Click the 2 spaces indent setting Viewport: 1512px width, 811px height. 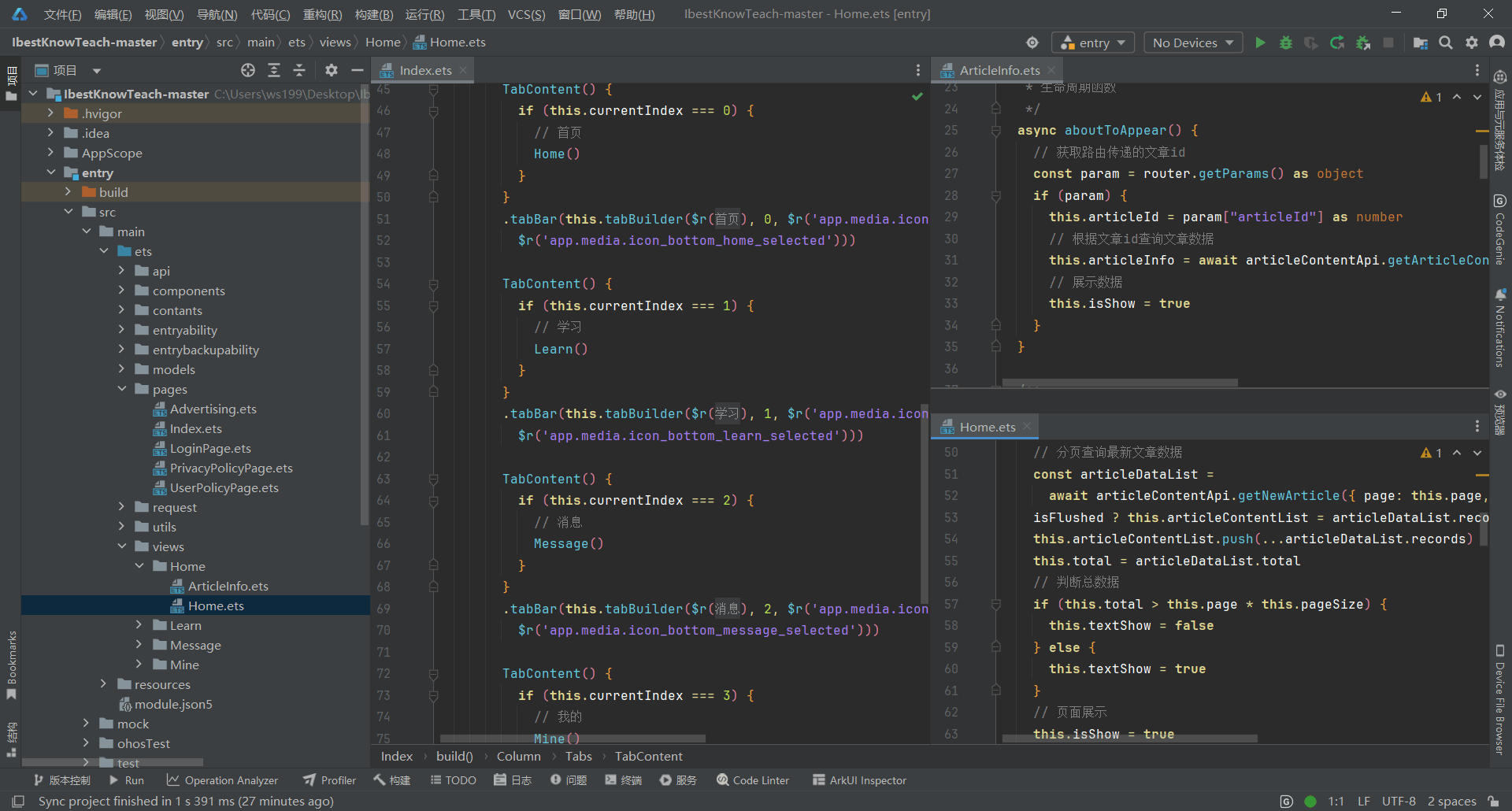point(1451,801)
